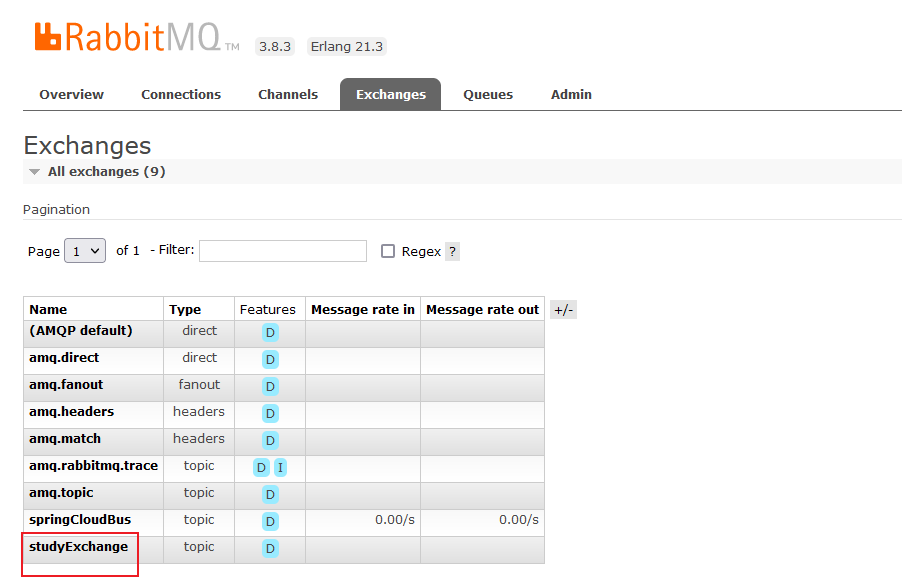Open the springCloudBus exchange
902x582 pixels.
pos(80,520)
